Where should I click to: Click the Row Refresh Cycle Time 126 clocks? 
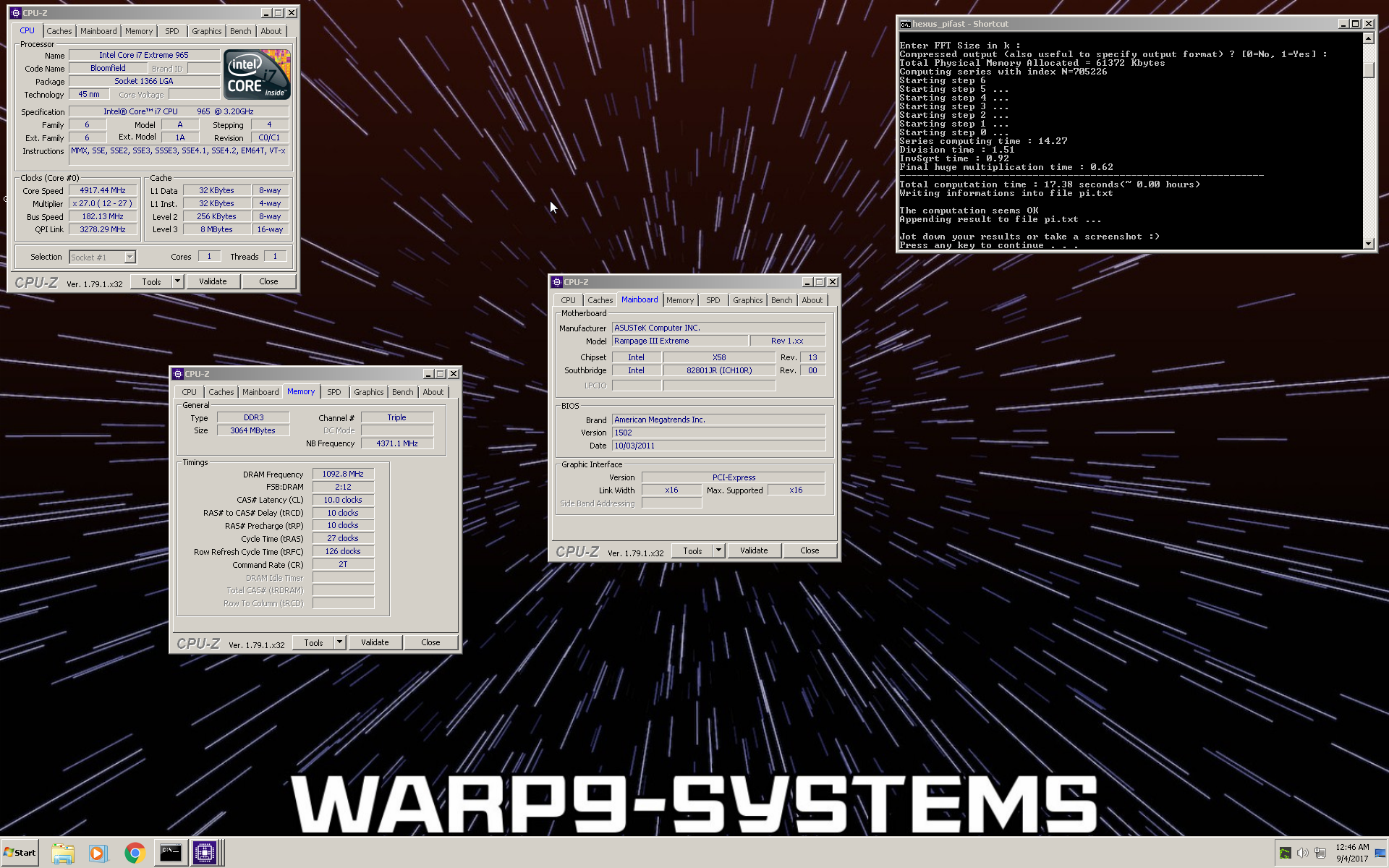[343, 551]
